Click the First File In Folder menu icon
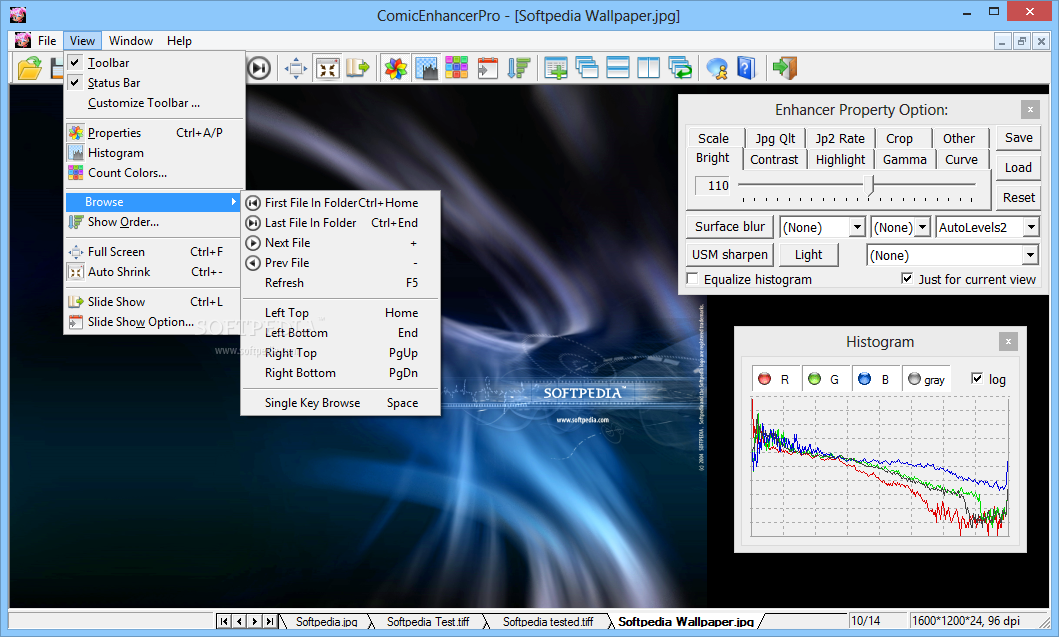The width and height of the screenshot is (1059, 637). (x=253, y=203)
